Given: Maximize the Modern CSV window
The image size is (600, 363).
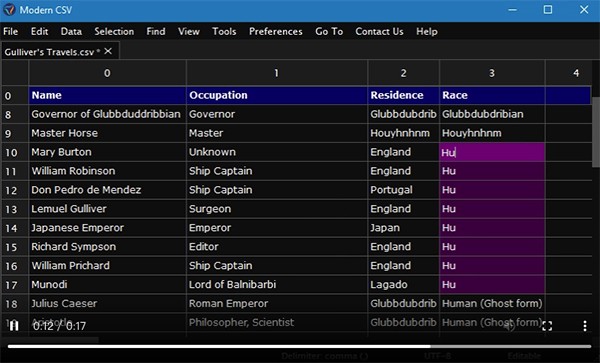Looking at the screenshot, I should pyautogui.click(x=548, y=10).
